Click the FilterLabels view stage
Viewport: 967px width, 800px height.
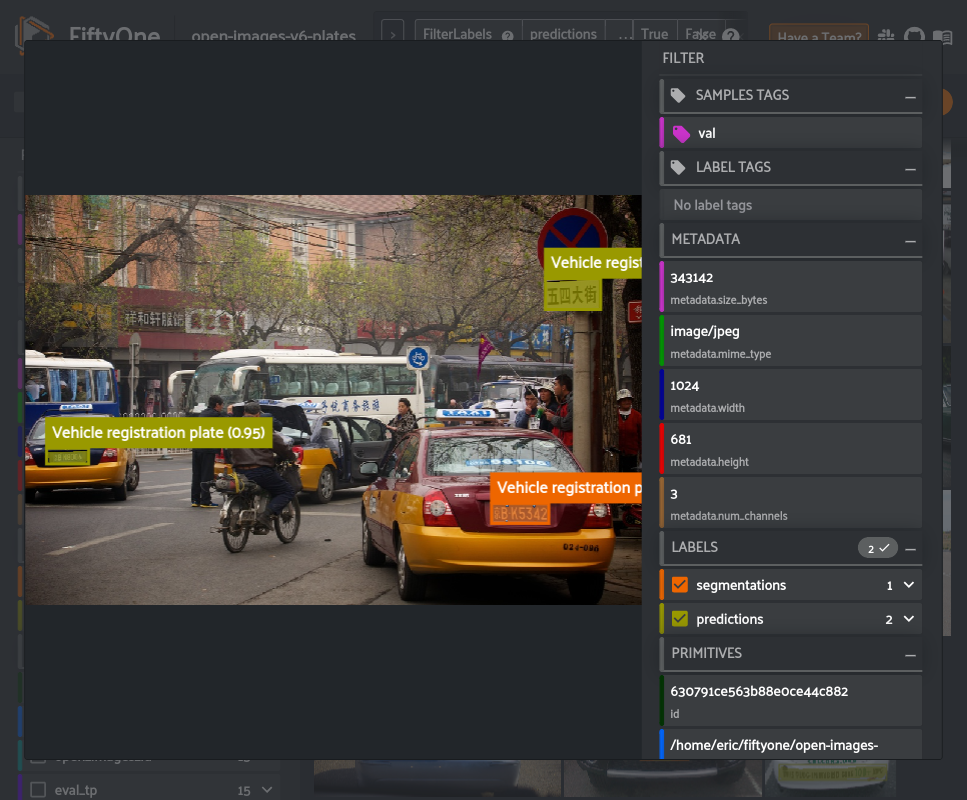coord(457,34)
